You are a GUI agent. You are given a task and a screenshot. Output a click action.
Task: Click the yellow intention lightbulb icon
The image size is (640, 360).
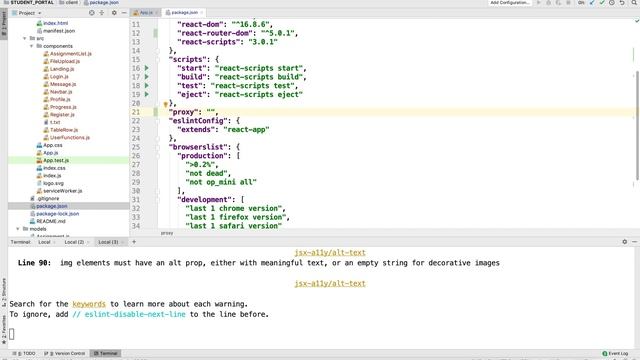pyautogui.click(x=165, y=104)
